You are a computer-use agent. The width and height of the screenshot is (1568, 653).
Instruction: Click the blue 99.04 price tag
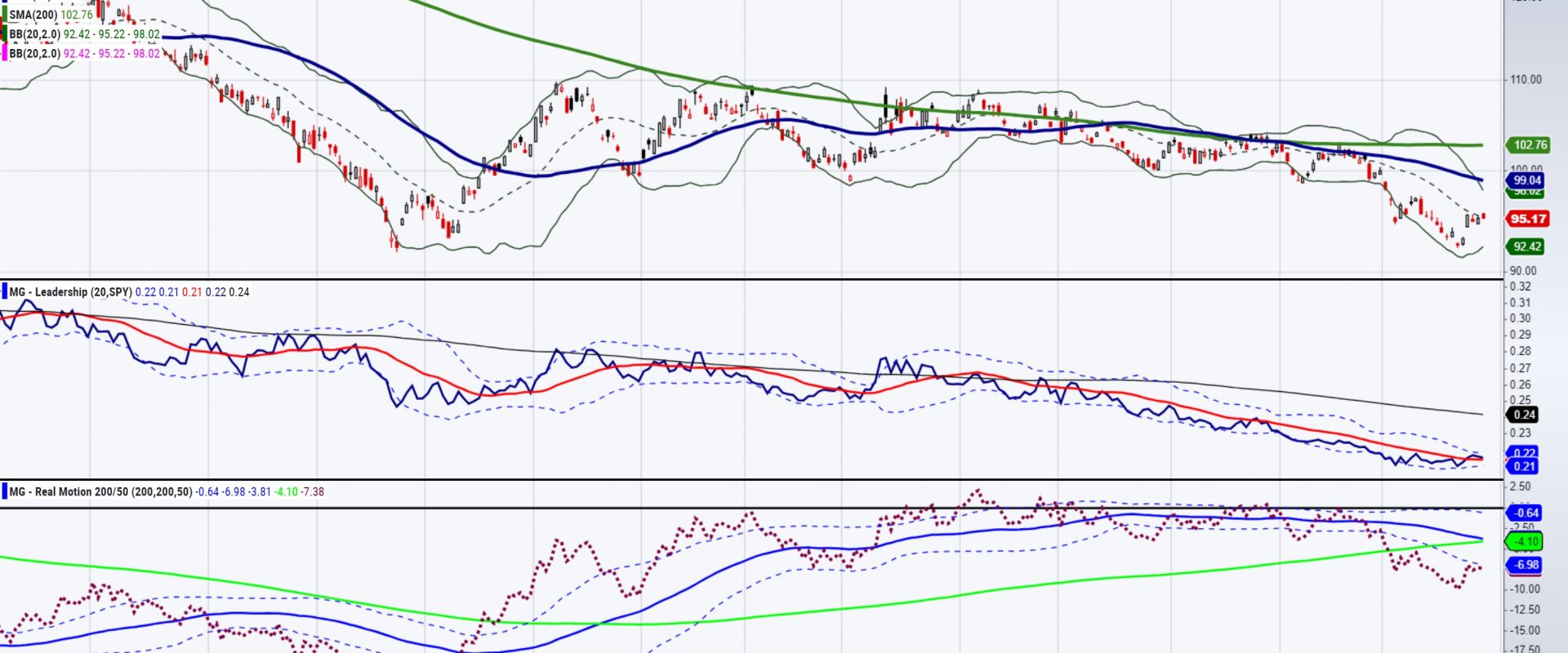(x=1526, y=180)
